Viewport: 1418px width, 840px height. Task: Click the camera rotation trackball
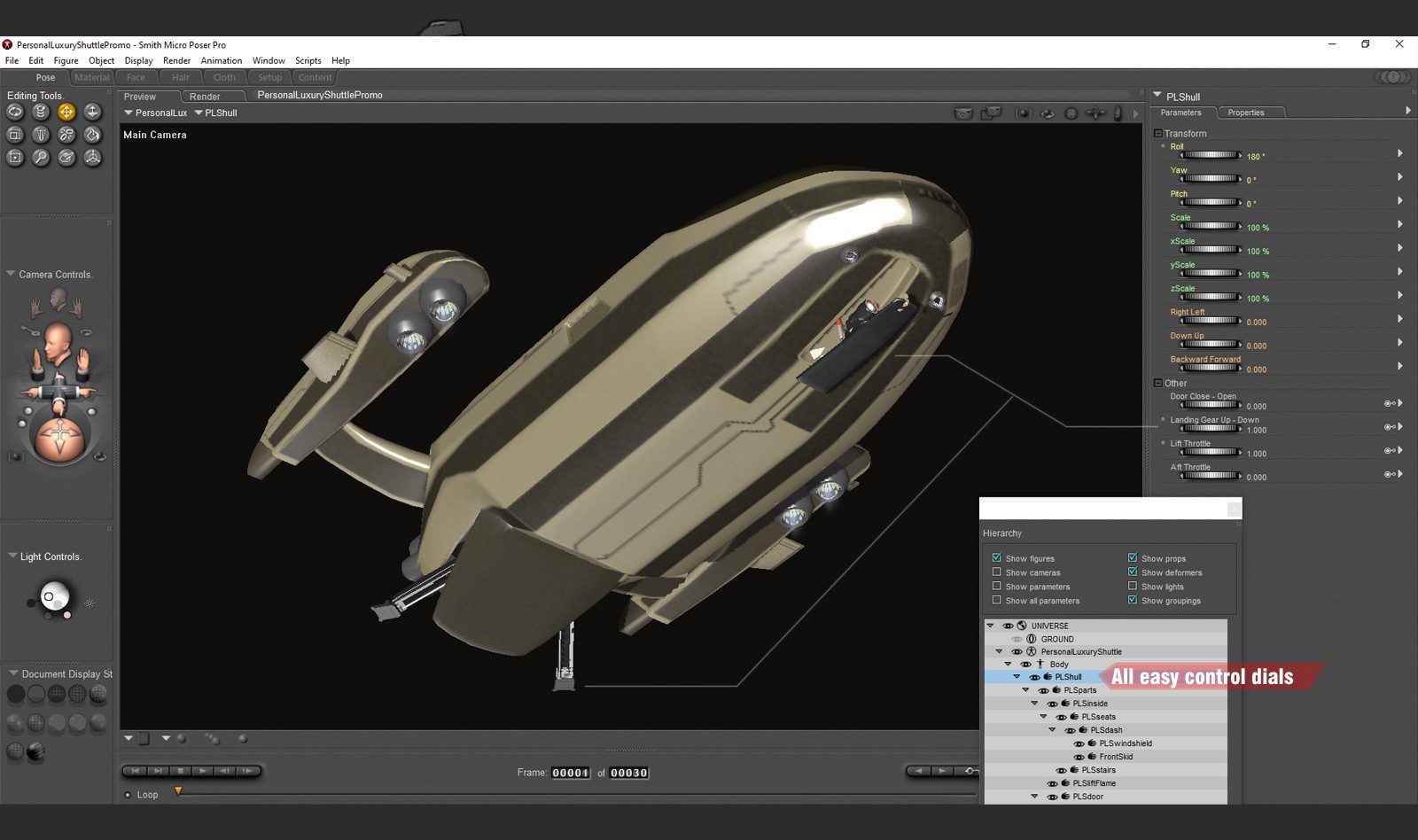coord(60,439)
